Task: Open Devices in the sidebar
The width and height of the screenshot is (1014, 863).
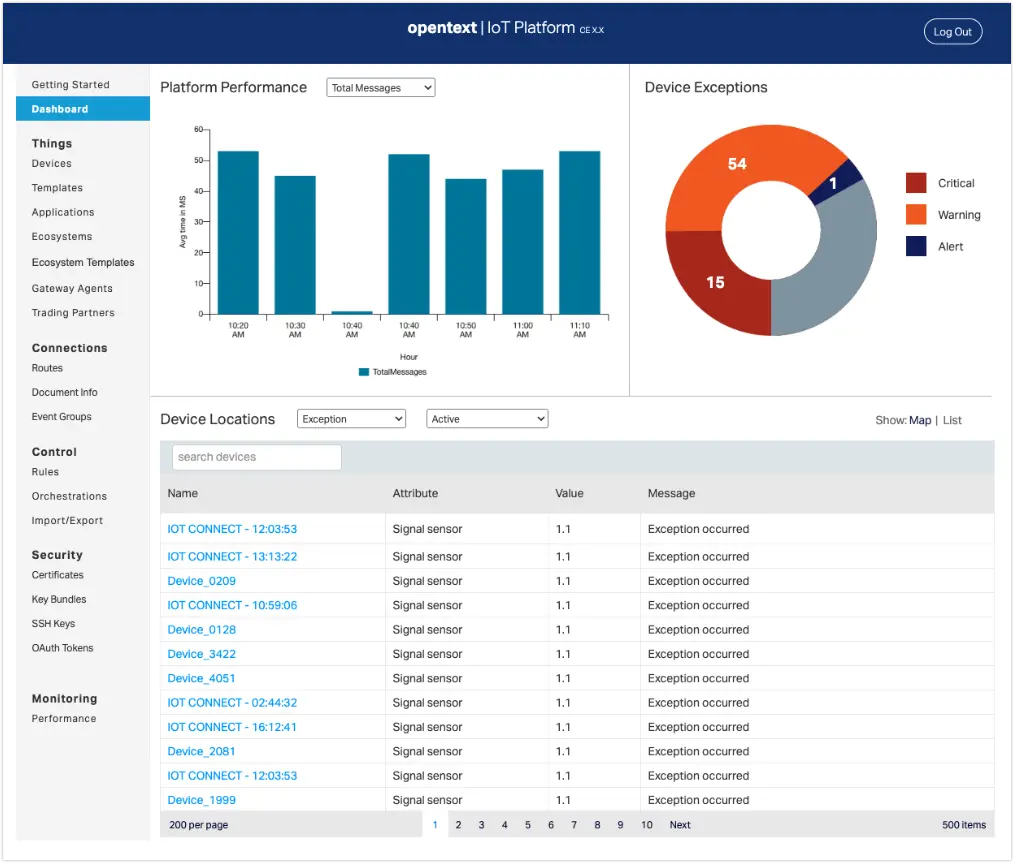Action: pyautogui.click(x=52, y=163)
